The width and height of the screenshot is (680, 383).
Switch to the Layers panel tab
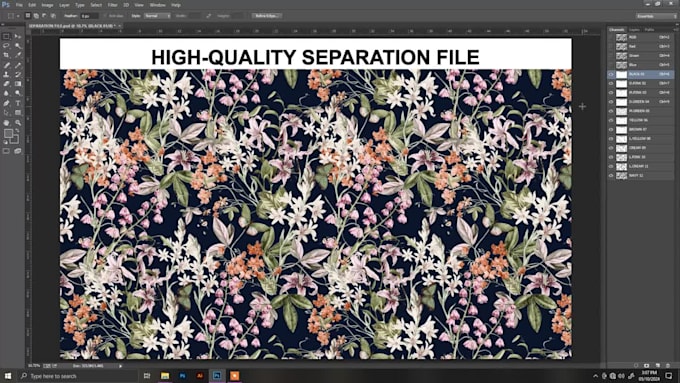[634, 30]
